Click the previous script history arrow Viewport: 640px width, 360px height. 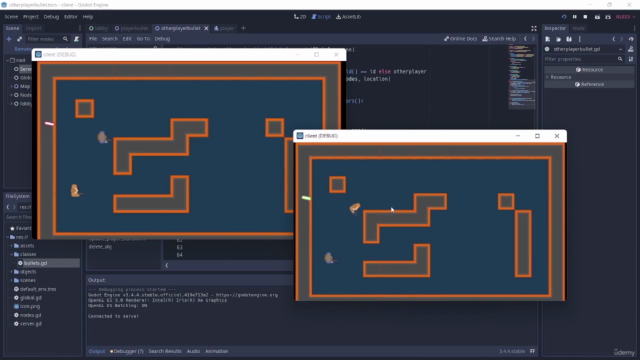pyautogui.click(x=525, y=39)
